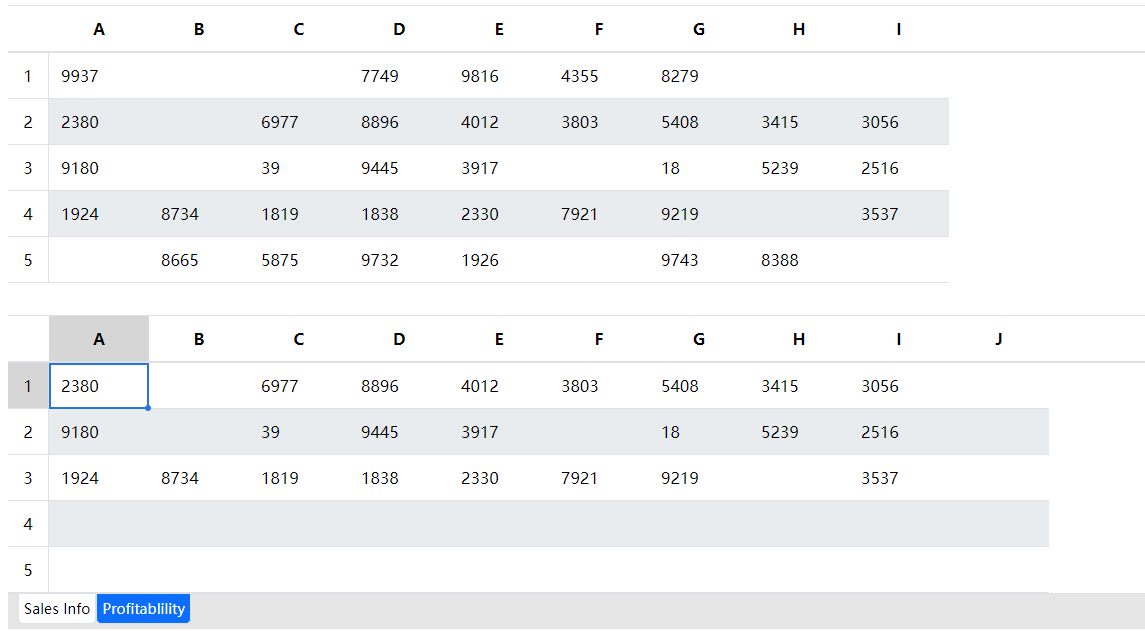Screen dimensions: 1145x631
Task: Click cell with 8279 in upper sheet
Action: point(699,76)
